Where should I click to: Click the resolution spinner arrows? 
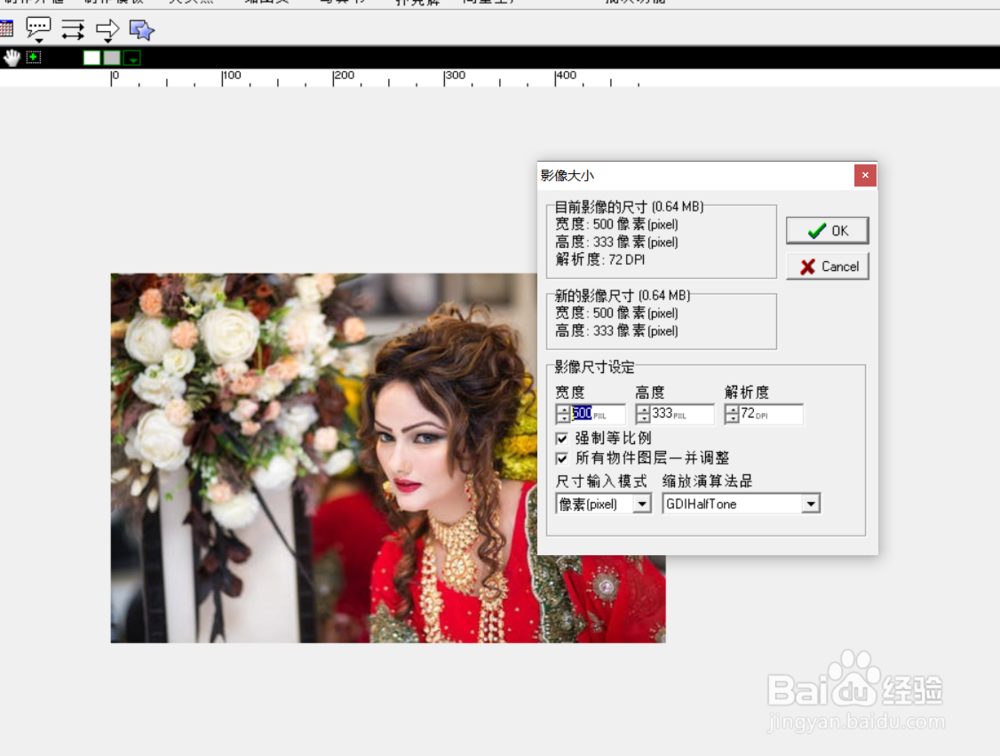[x=732, y=414]
